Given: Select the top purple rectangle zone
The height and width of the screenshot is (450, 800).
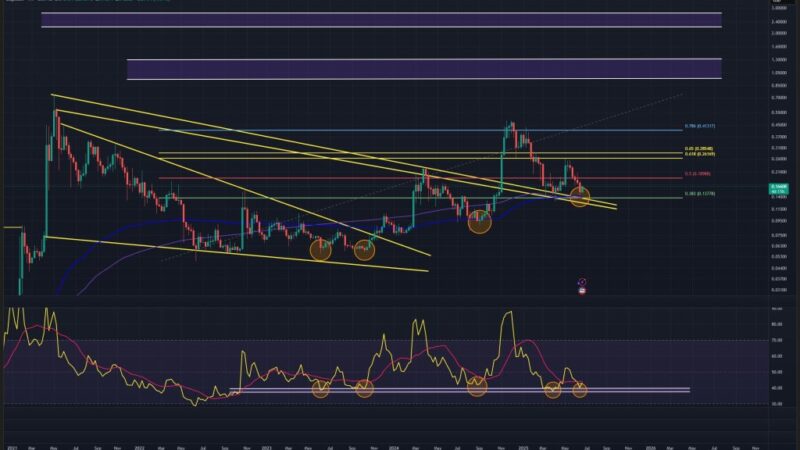Looking at the screenshot, I should coord(381,20).
